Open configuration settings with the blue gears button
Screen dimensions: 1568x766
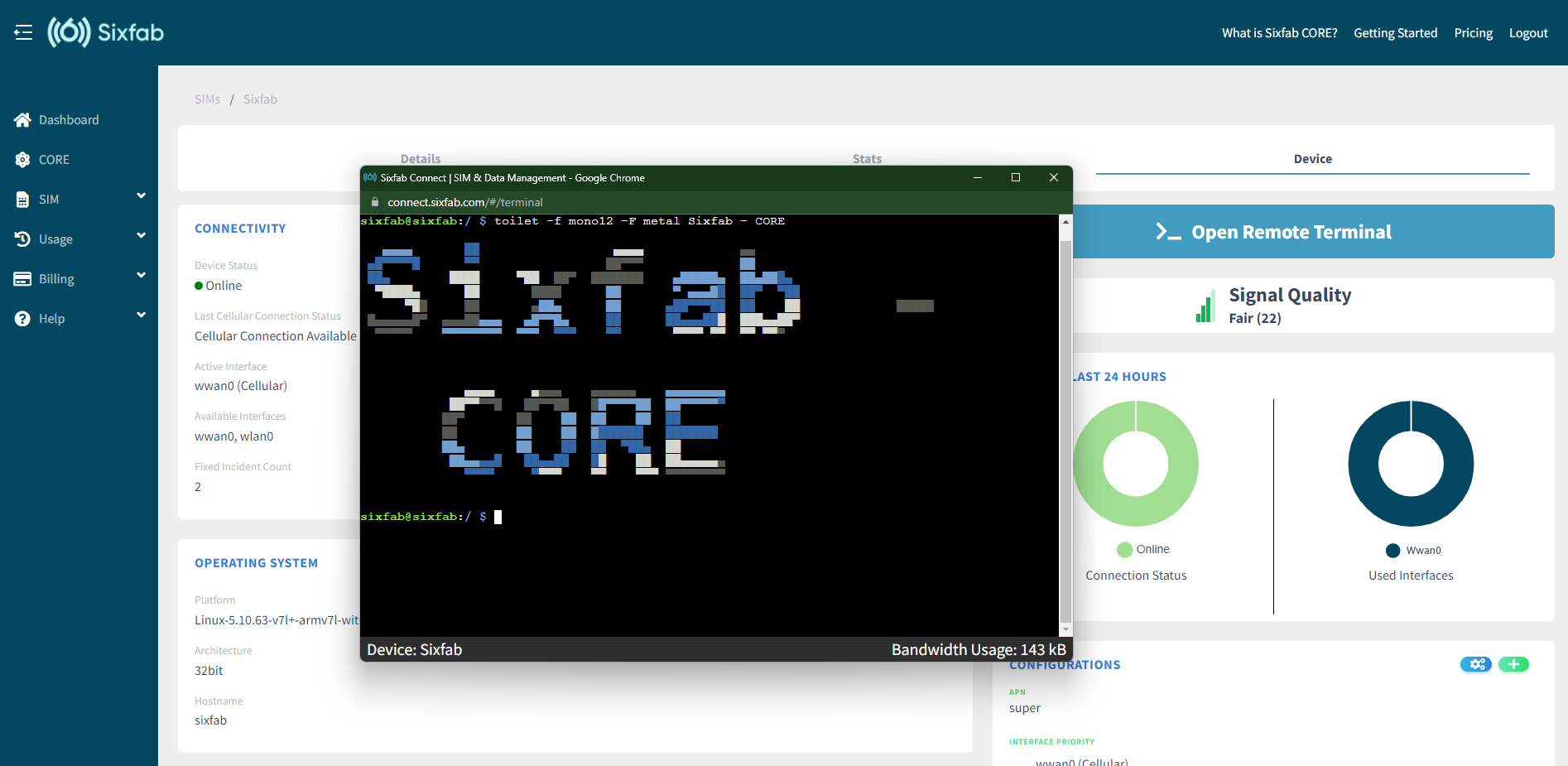(1476, 664)
